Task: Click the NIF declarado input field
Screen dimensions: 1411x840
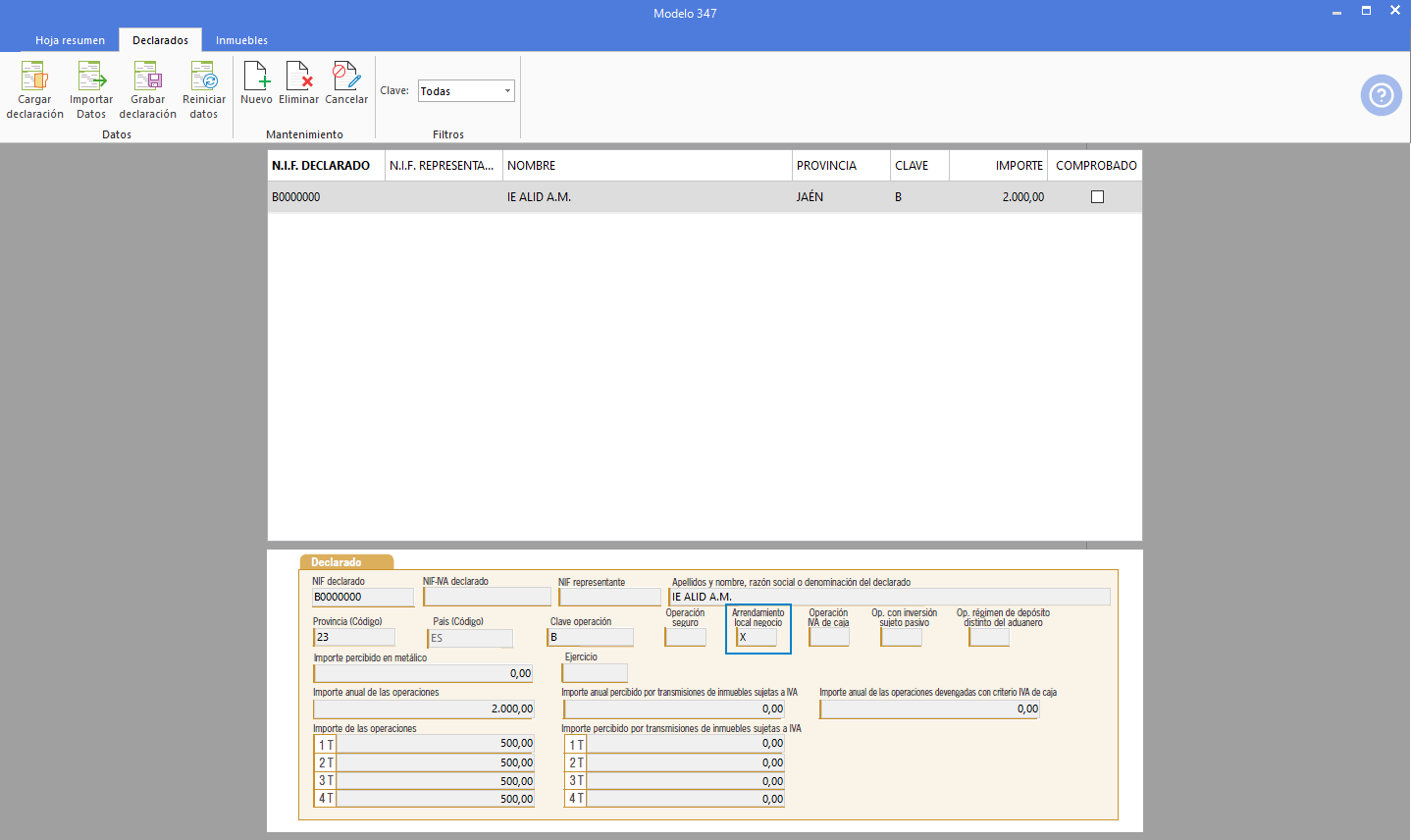Action: pyautogui.click(x=363, y=597)
